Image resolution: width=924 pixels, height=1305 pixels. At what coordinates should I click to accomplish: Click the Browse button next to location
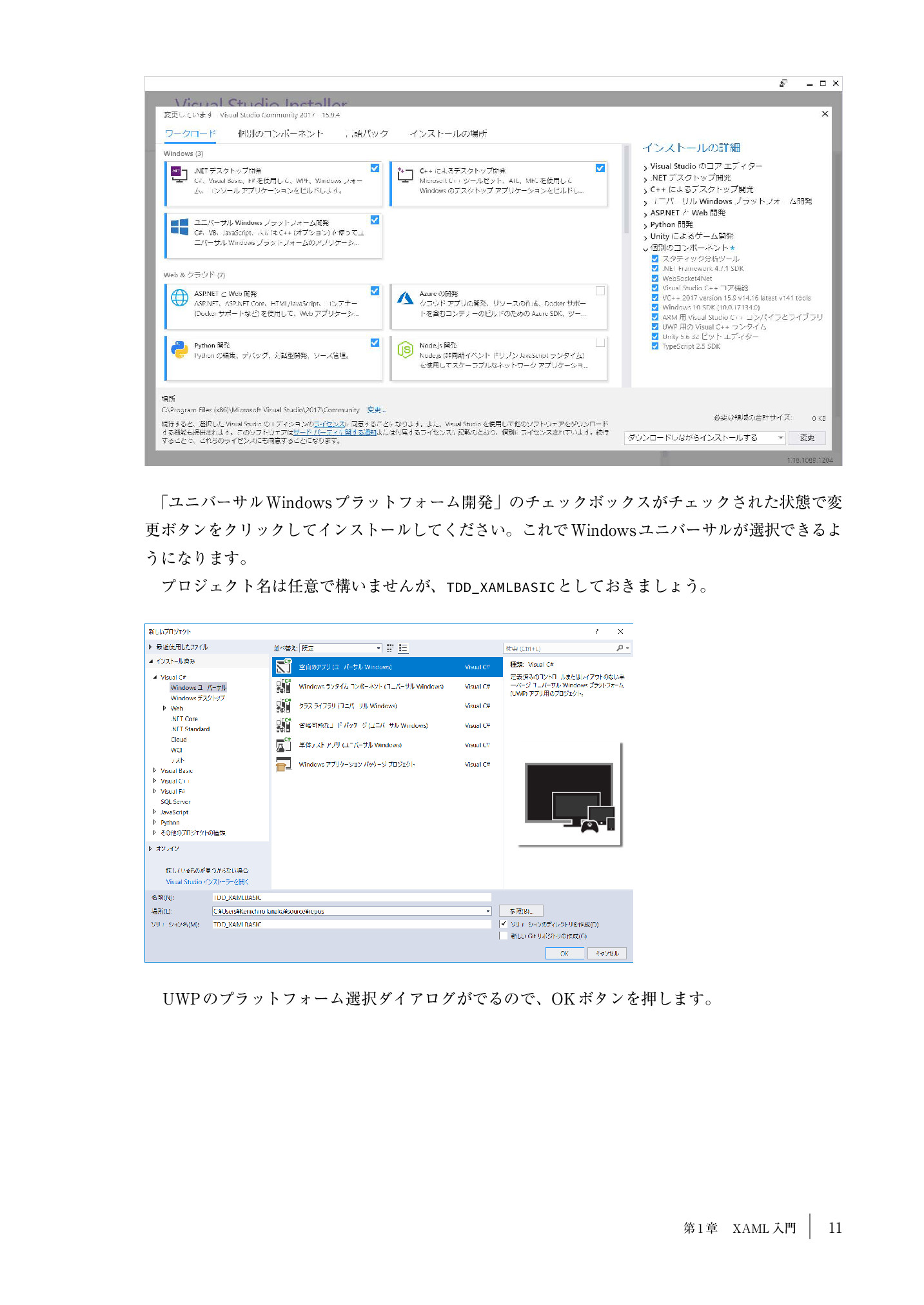[x=521, y=911]
